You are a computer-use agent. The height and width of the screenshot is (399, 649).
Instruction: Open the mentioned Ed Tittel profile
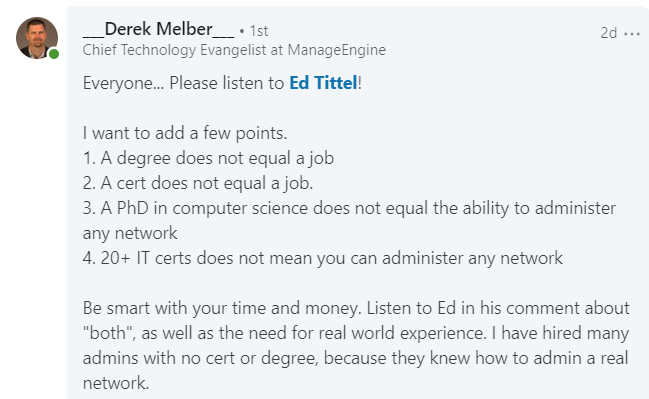[x=323, y=83]
